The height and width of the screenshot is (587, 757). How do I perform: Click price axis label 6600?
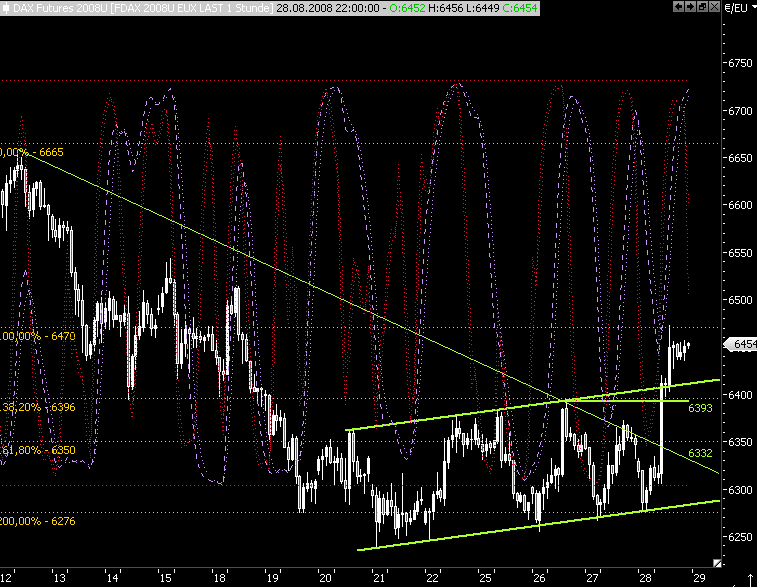click(741, 205)
